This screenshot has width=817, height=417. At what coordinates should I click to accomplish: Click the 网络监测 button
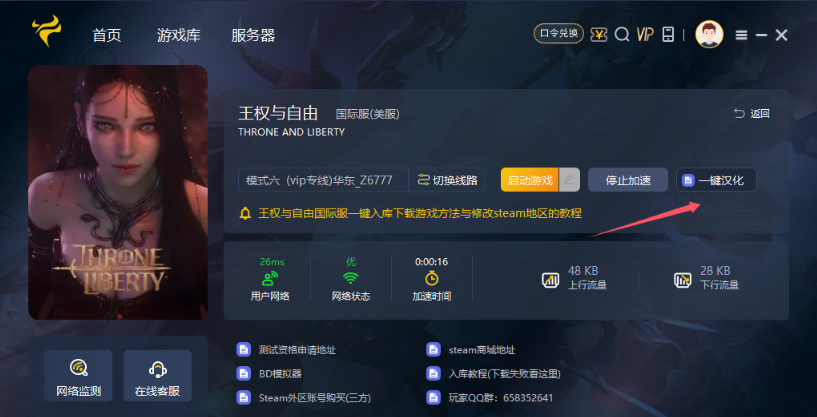(78, 375)
